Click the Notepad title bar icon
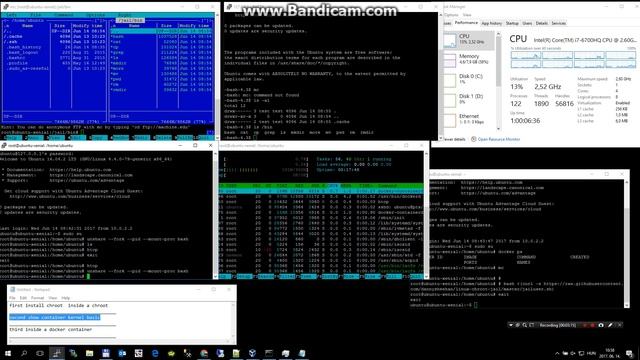Image resolution: width=640 pixels, height=360 pixels. (12, 289)
